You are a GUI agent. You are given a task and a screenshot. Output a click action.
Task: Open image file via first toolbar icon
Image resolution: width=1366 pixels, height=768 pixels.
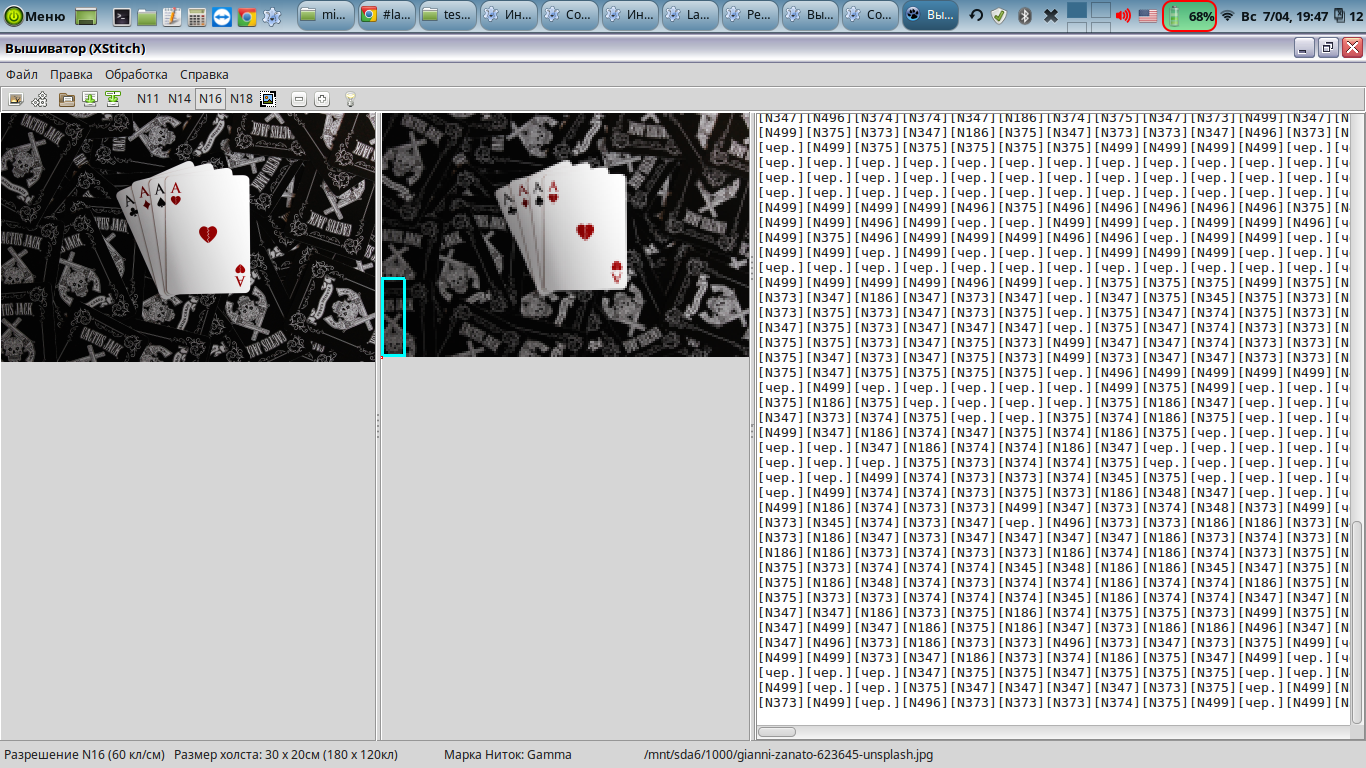(x=15, y=98)
